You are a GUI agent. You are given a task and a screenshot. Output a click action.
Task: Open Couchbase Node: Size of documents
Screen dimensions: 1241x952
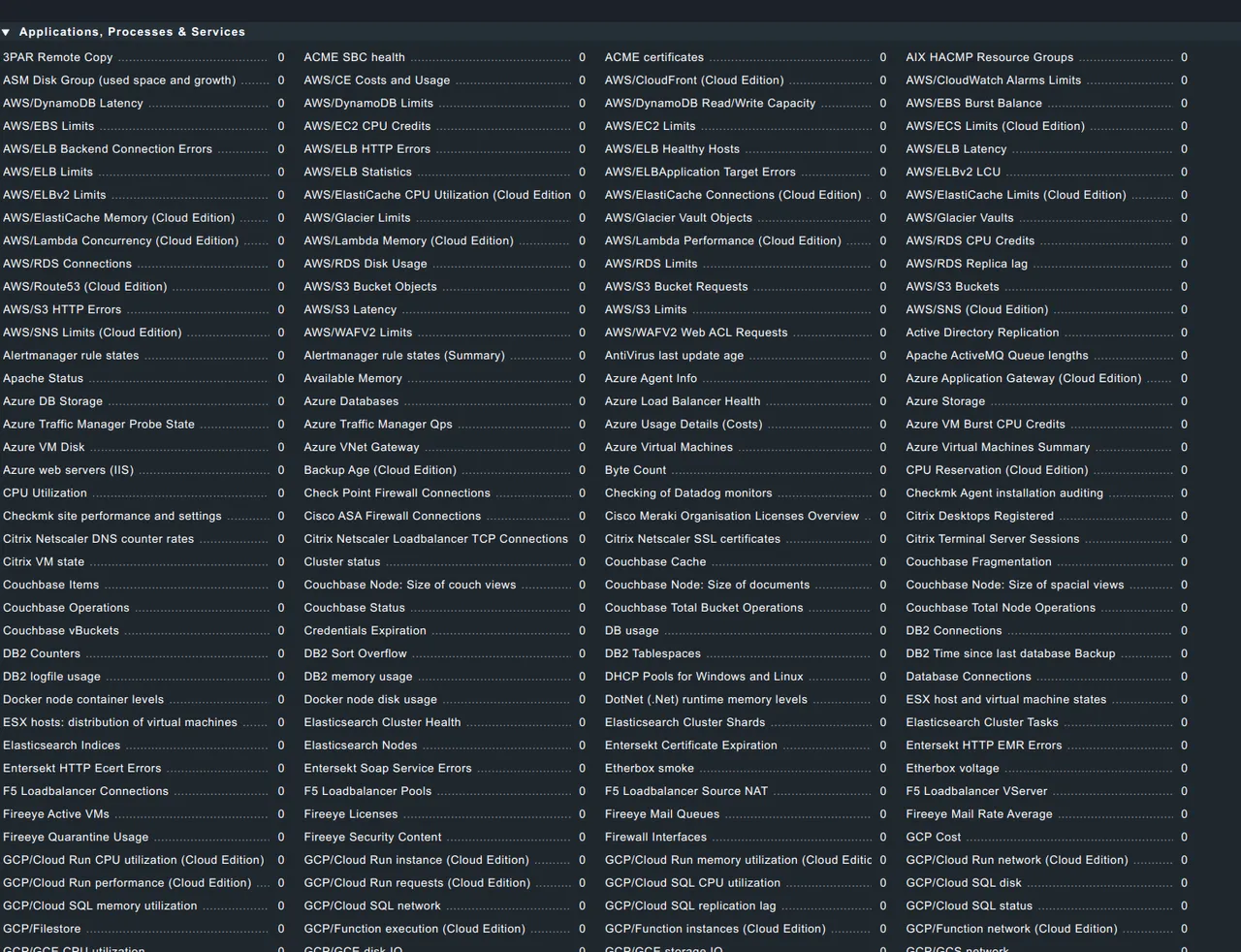[x=707, y=586]
